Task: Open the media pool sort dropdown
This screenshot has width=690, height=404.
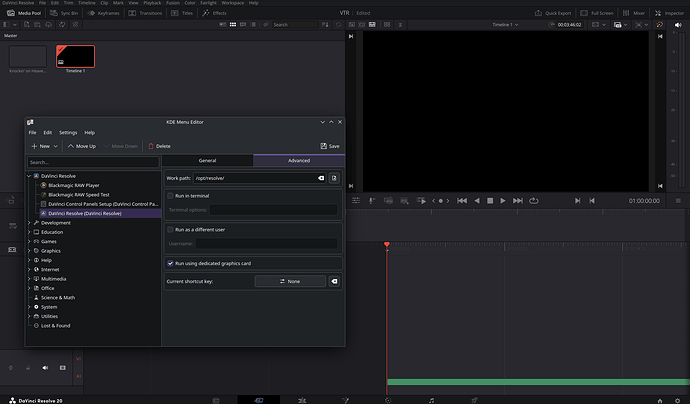Action: pos(325,25)
